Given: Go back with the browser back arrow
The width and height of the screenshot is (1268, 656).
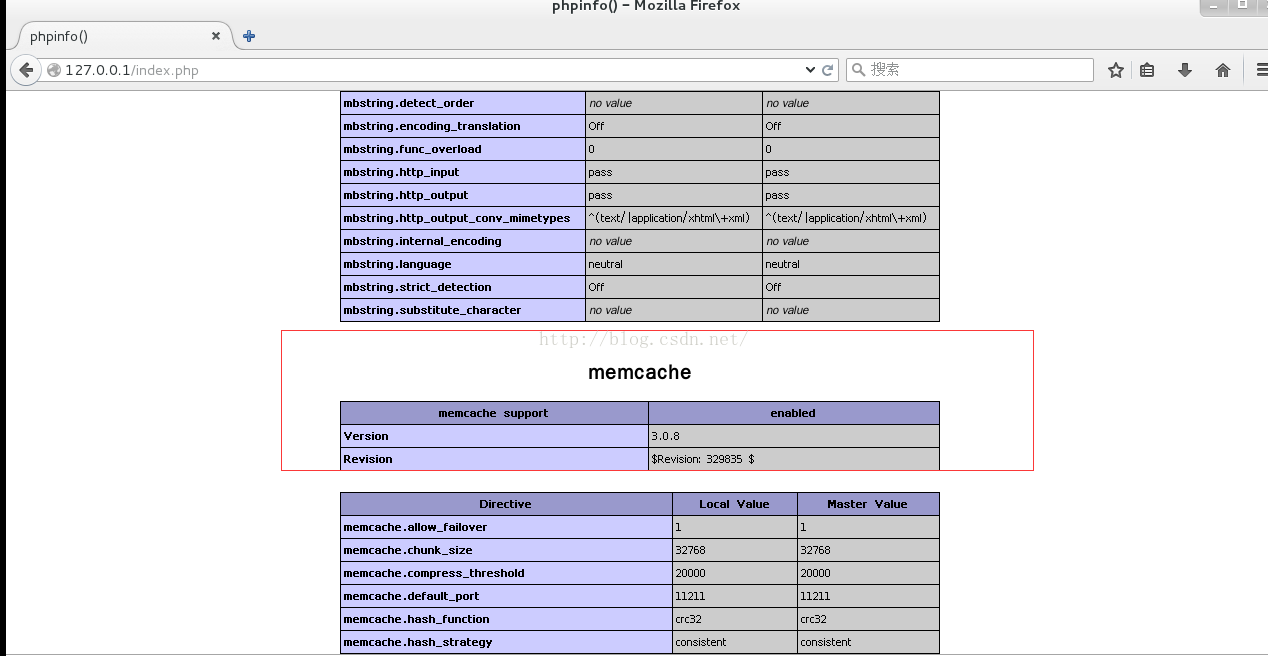Looking at the screenshot, I should click(x=26, y=70).
